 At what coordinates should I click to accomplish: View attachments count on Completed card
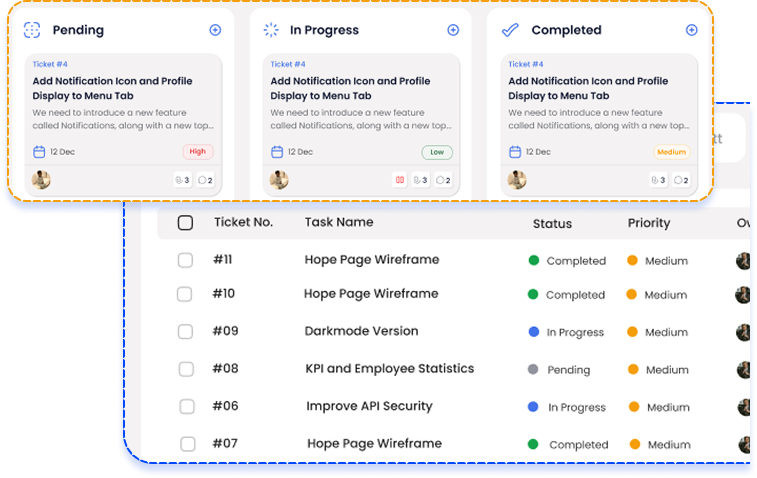pos(658,180)
